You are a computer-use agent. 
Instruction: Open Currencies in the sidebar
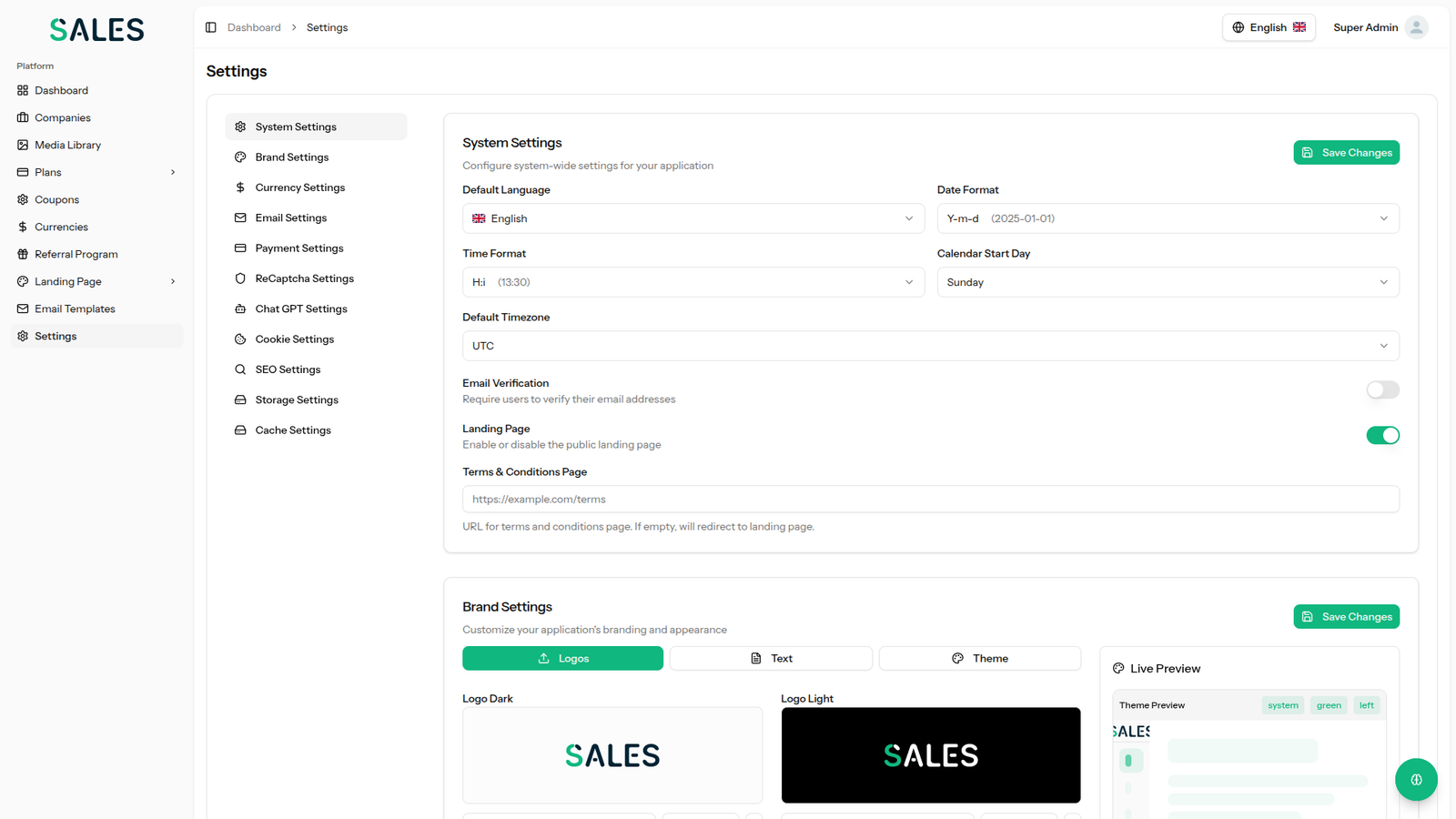click(61, 227)
